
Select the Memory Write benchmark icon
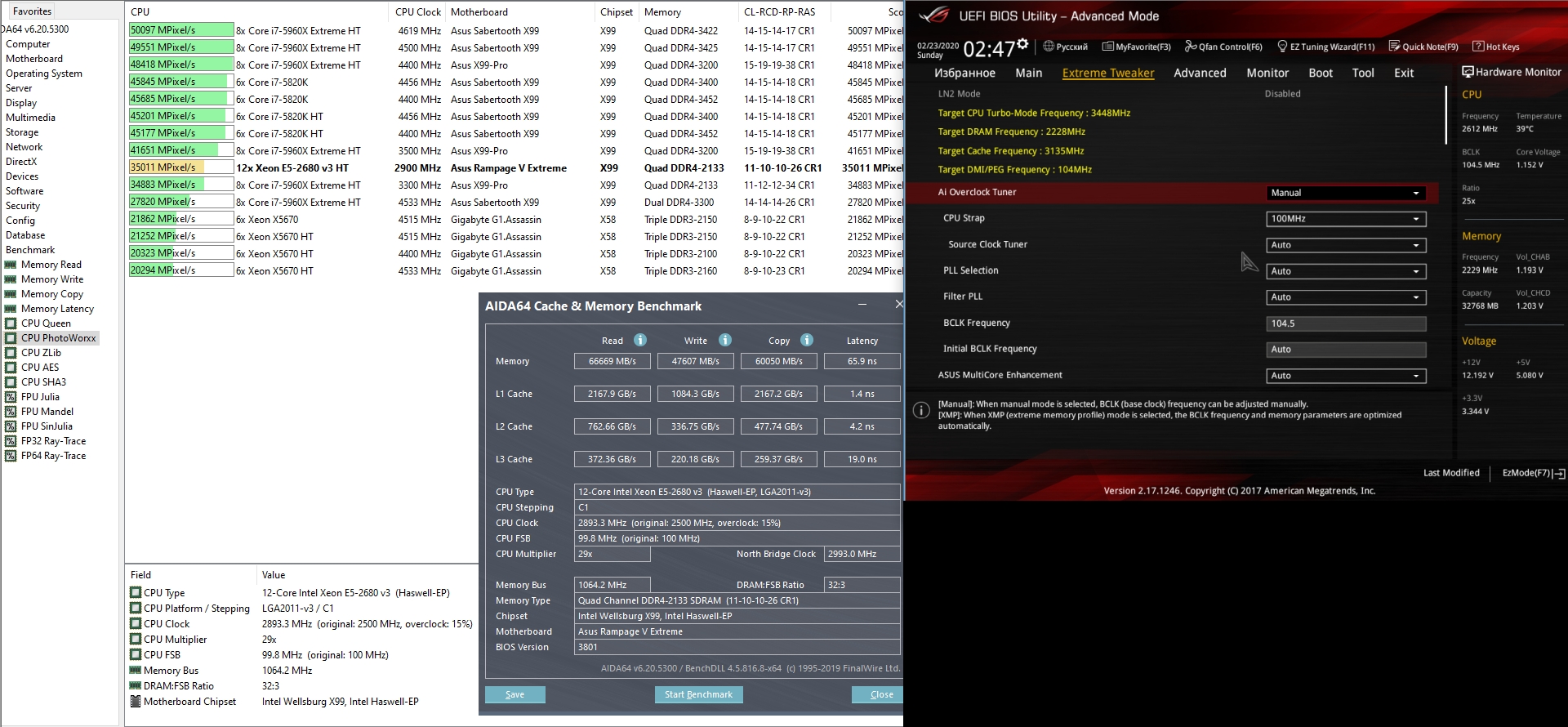pyautogui.click(x=11, y=279)
